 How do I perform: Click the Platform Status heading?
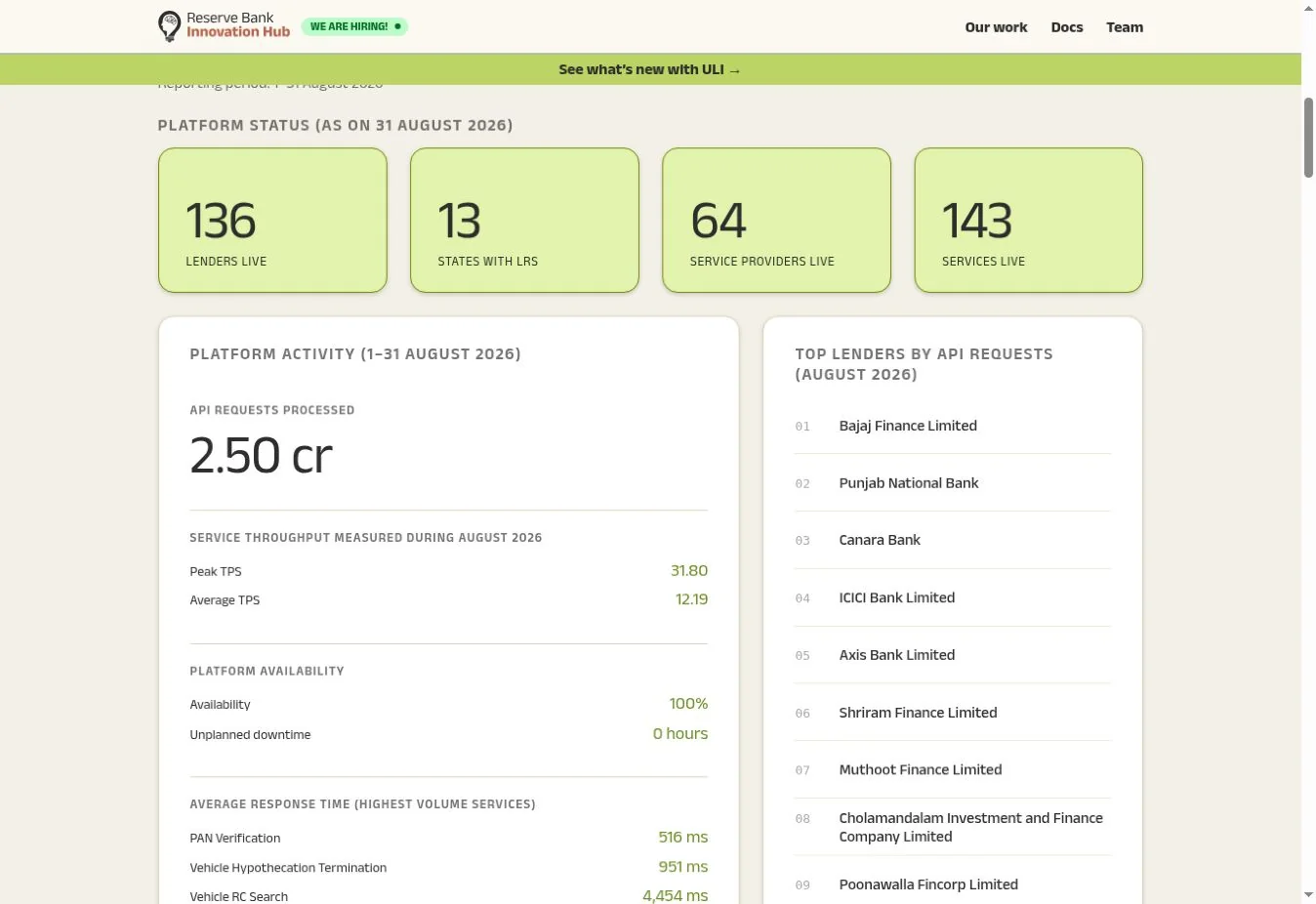point(335,125)
